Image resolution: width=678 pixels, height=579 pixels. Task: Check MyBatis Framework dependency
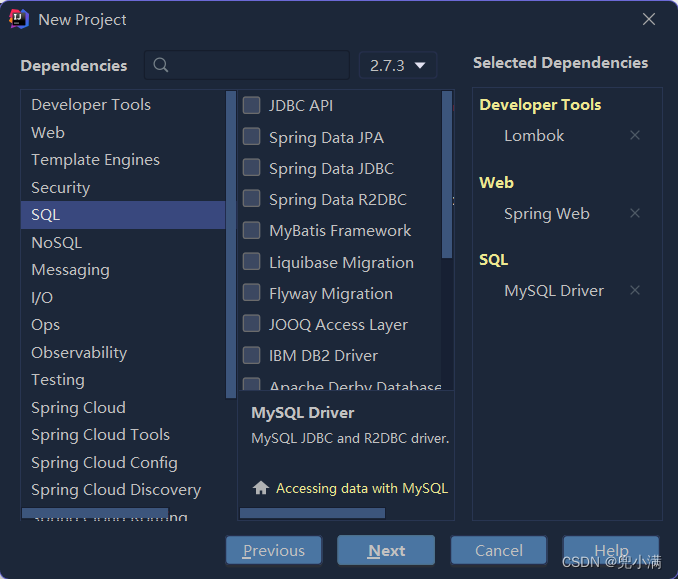[251, 230]
